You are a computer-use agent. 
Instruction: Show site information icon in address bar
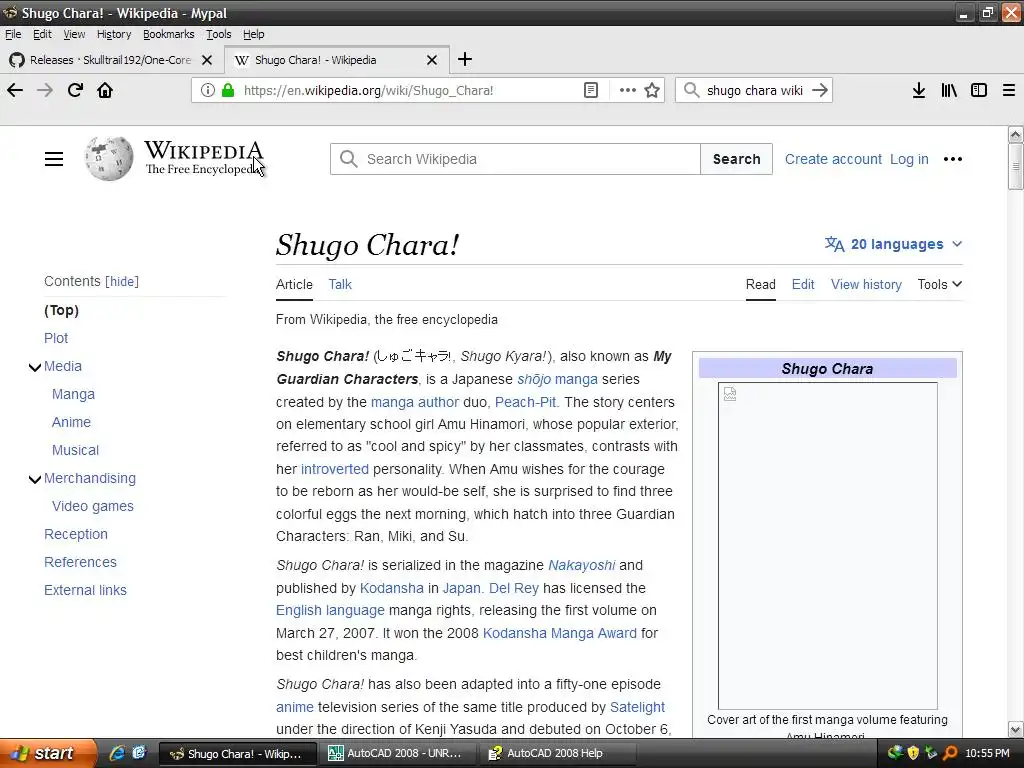(208, 90)
